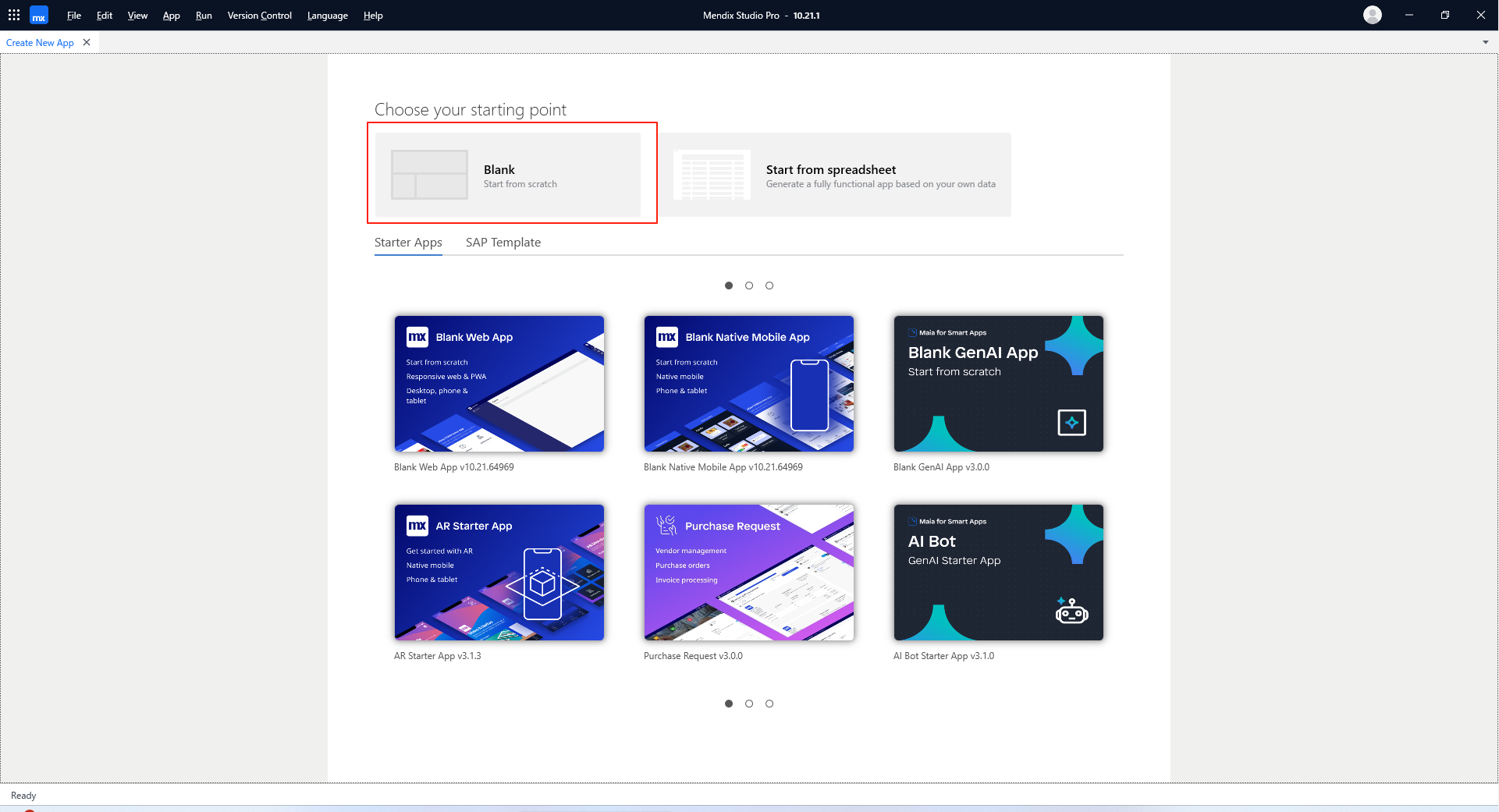Screen dimensions: 1499x812
Task: Close the Create New App tab
Action: coord(87,42)
